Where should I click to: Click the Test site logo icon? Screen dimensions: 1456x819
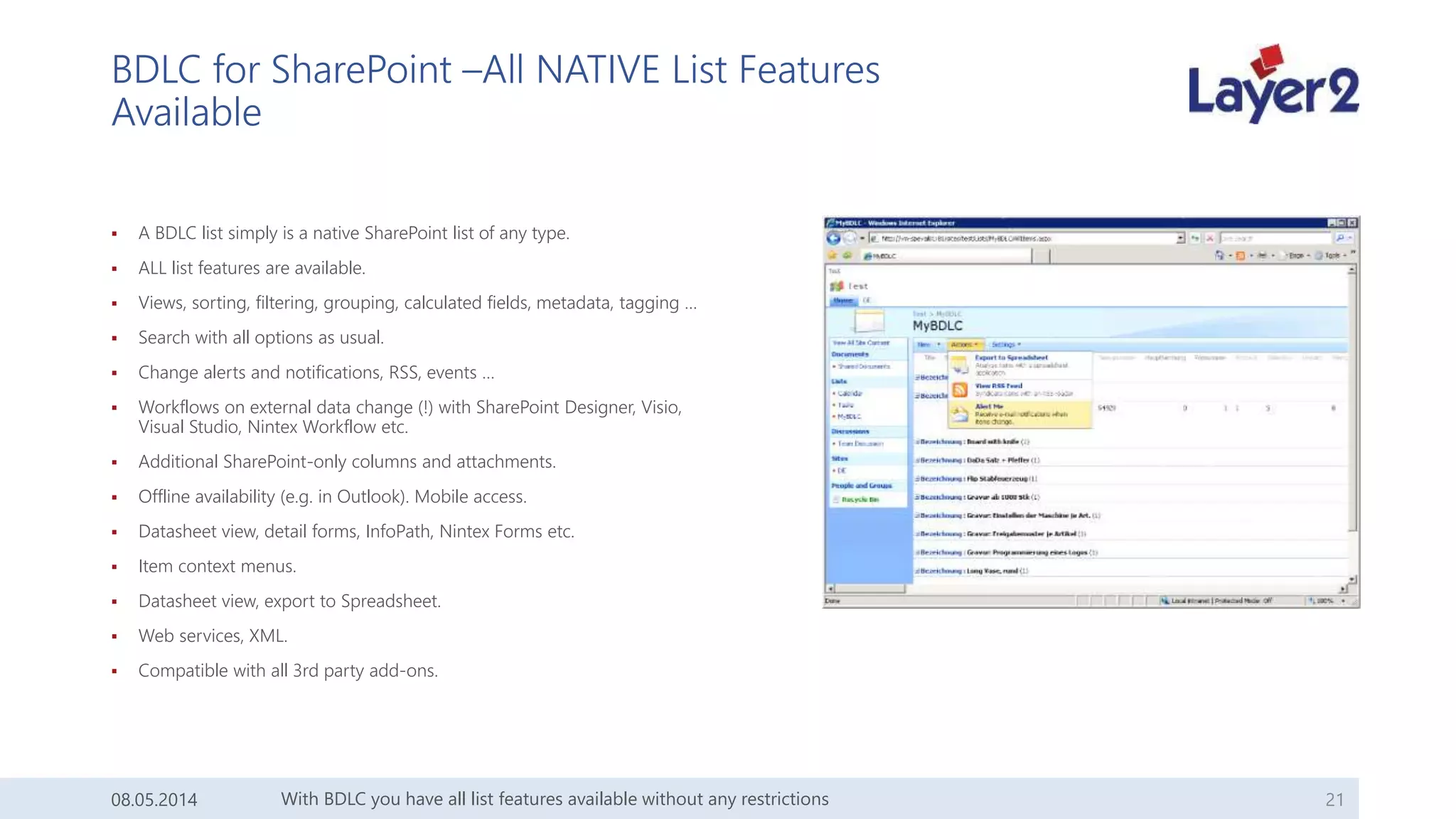click(x=837, y=286)
